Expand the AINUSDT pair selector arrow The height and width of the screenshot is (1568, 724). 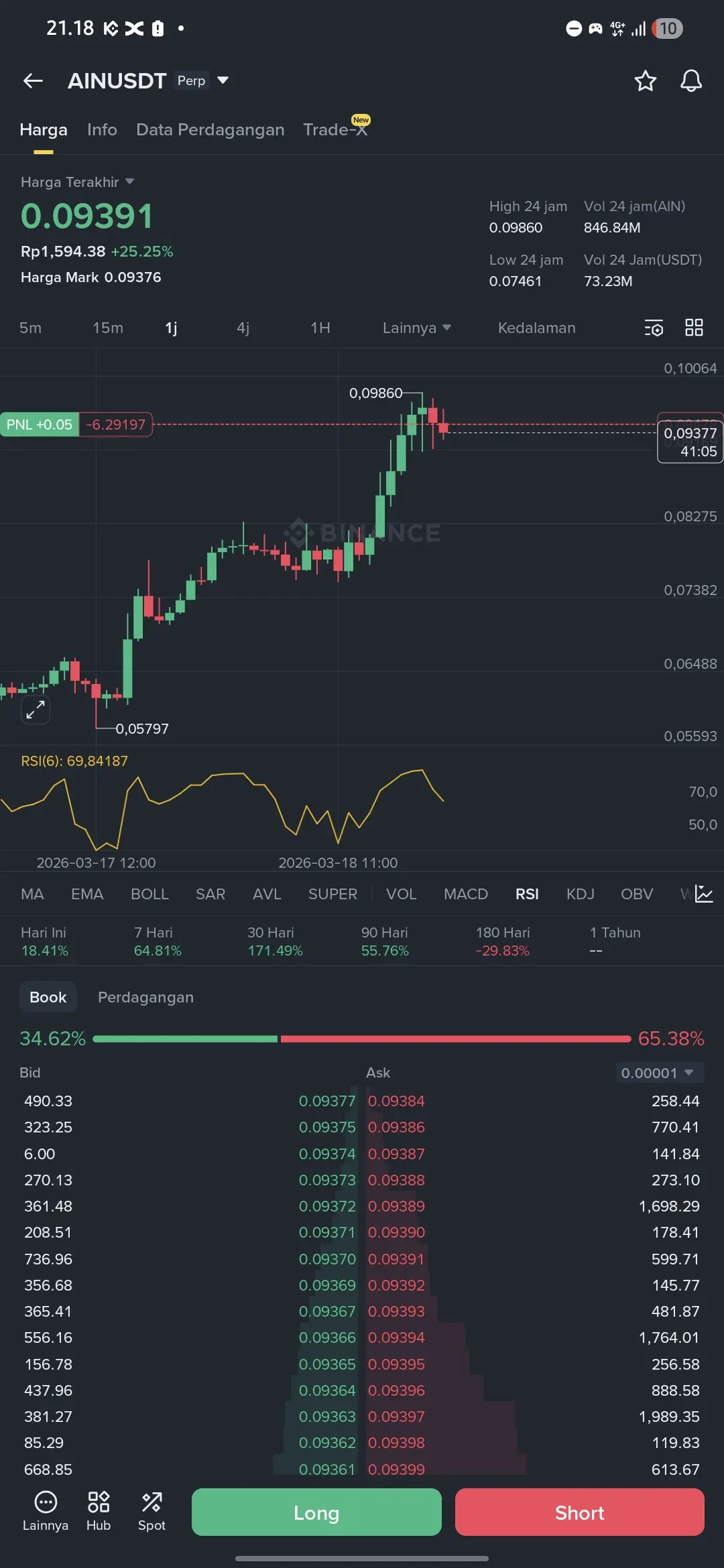coord(223,80)
